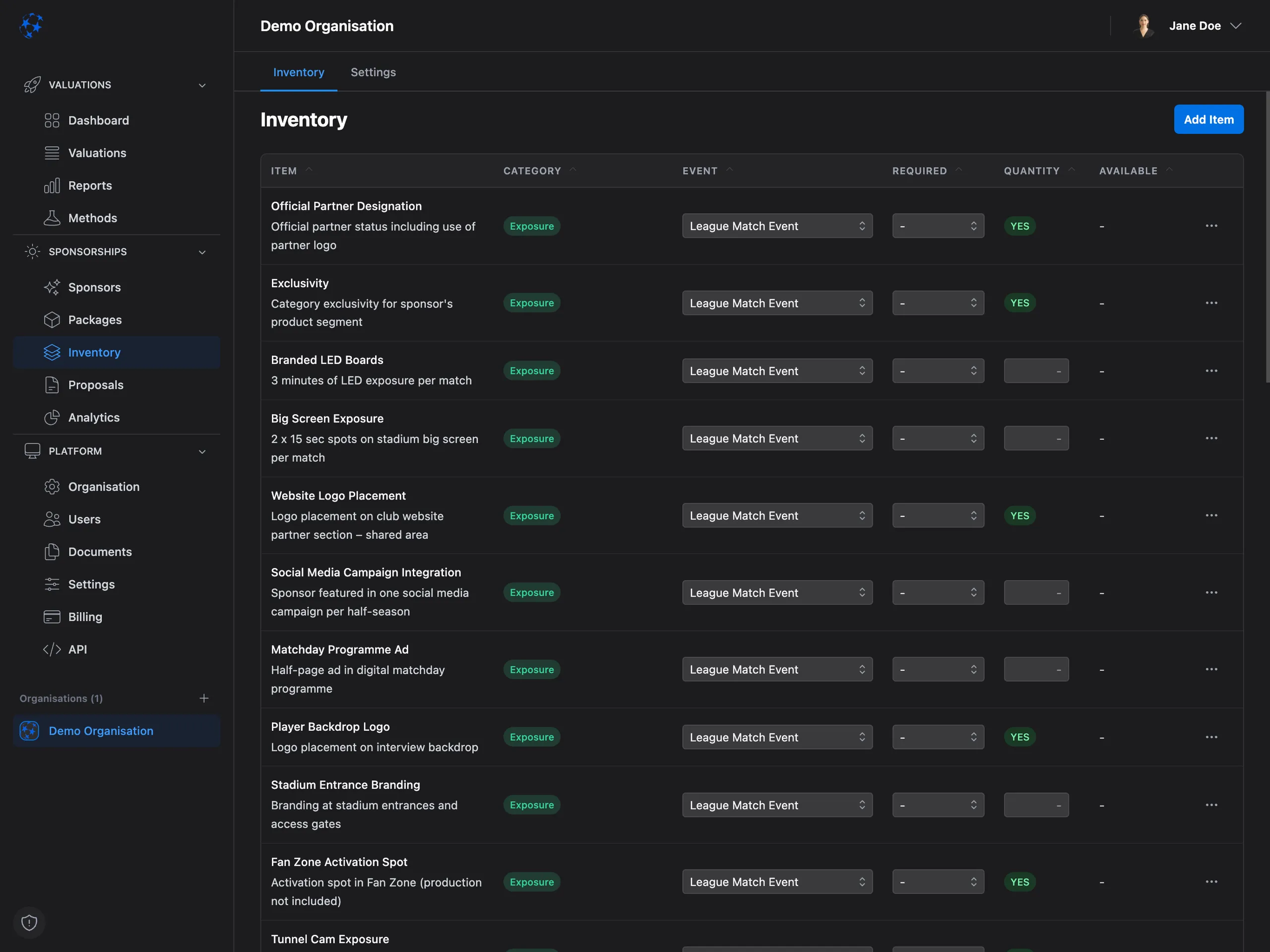
Task: Open Packages box icon
Action: [52, 320]
